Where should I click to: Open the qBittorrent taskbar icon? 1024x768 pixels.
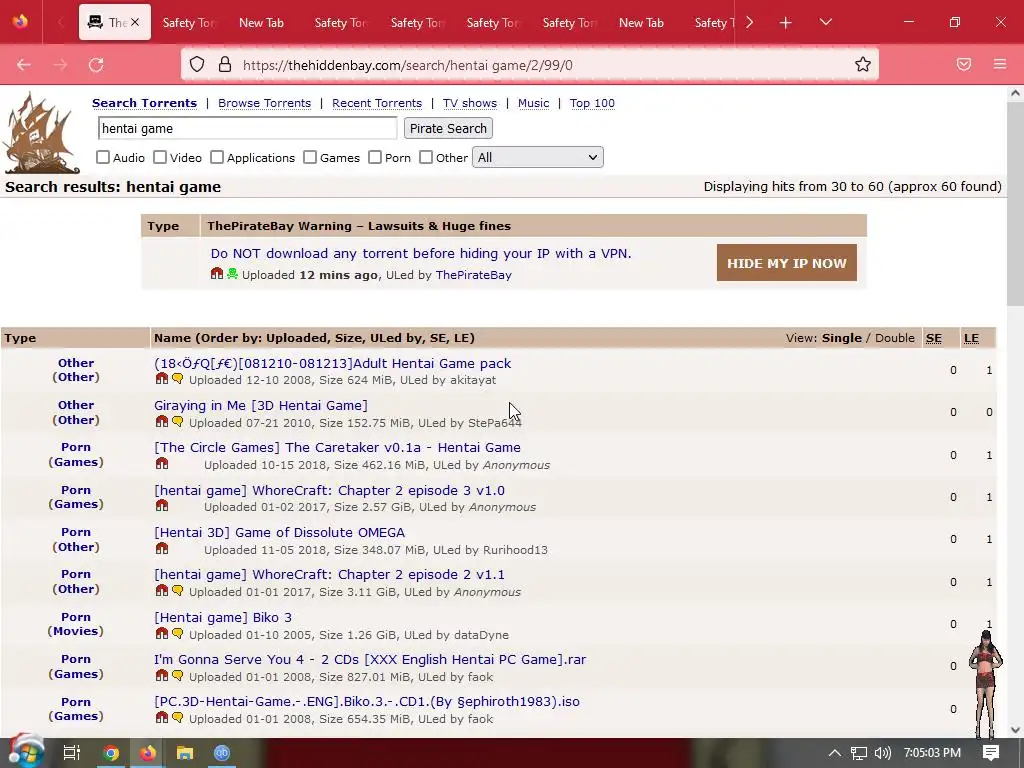coord(222,753)
